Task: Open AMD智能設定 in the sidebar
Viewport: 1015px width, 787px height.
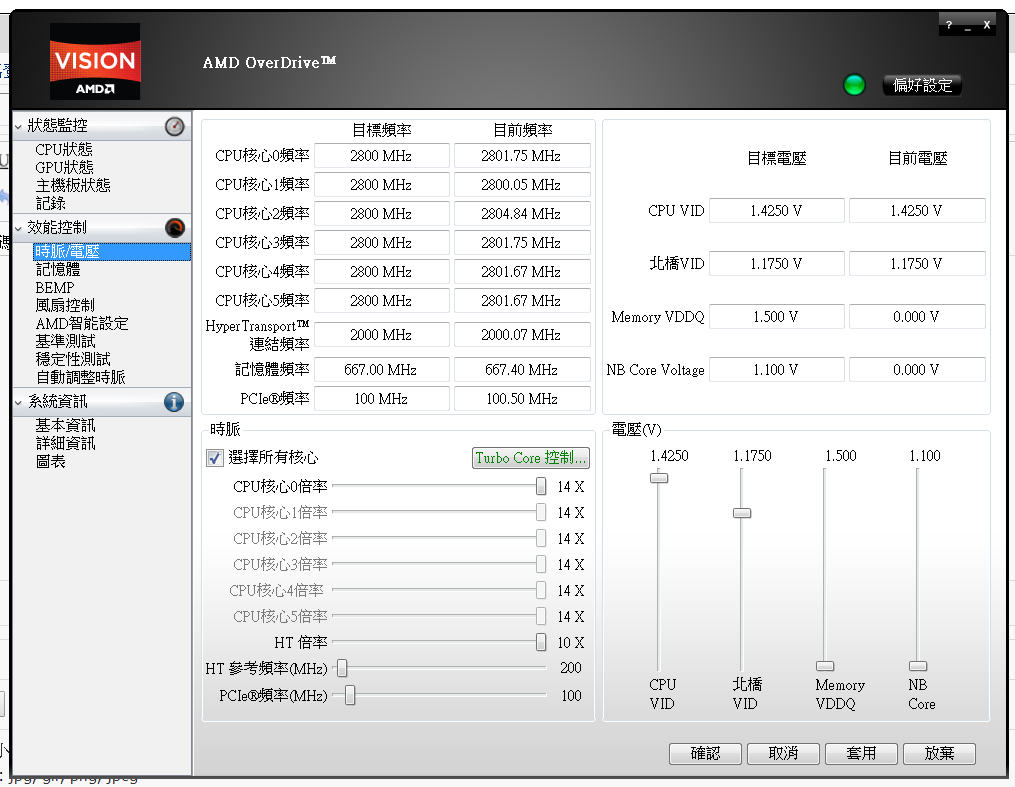Action: [x=82, y=323]
